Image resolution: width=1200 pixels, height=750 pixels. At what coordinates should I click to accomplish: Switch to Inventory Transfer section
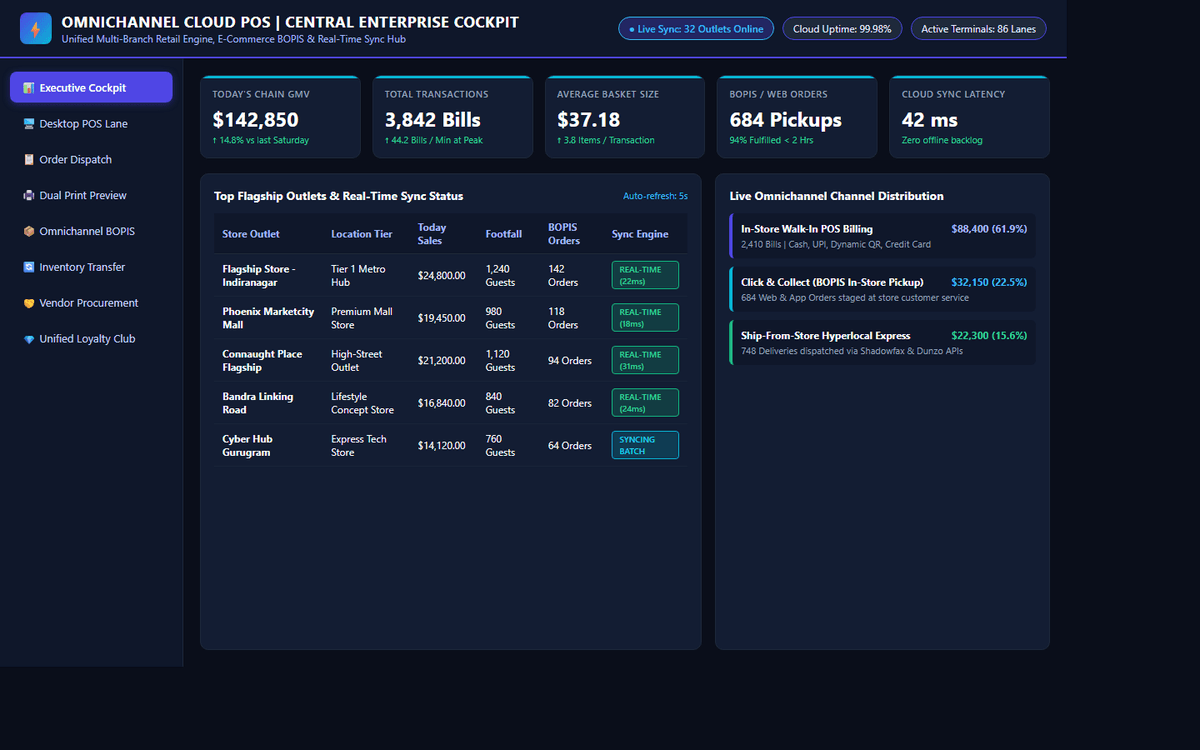click(91, 267)
